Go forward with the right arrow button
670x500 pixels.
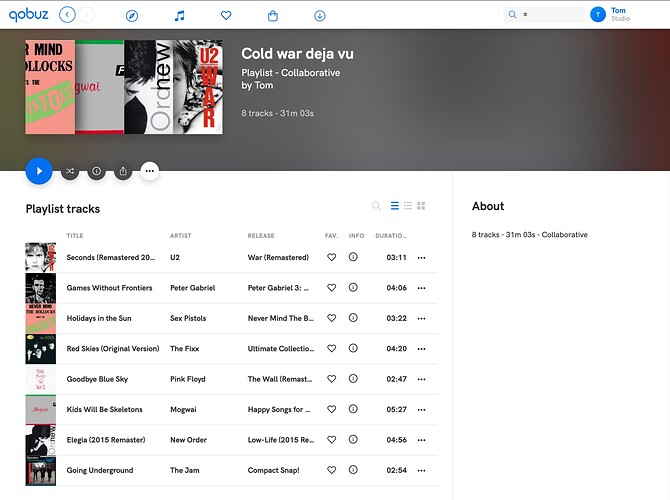pyautogui.click(x=86, y=15)
